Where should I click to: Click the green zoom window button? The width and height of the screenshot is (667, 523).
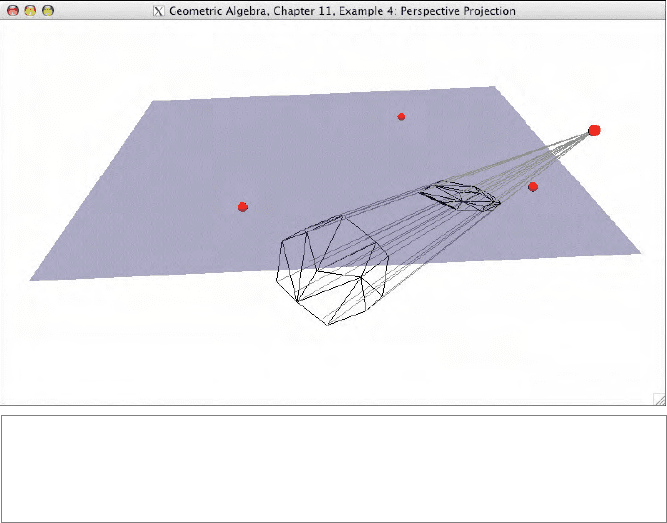(48, 11)
